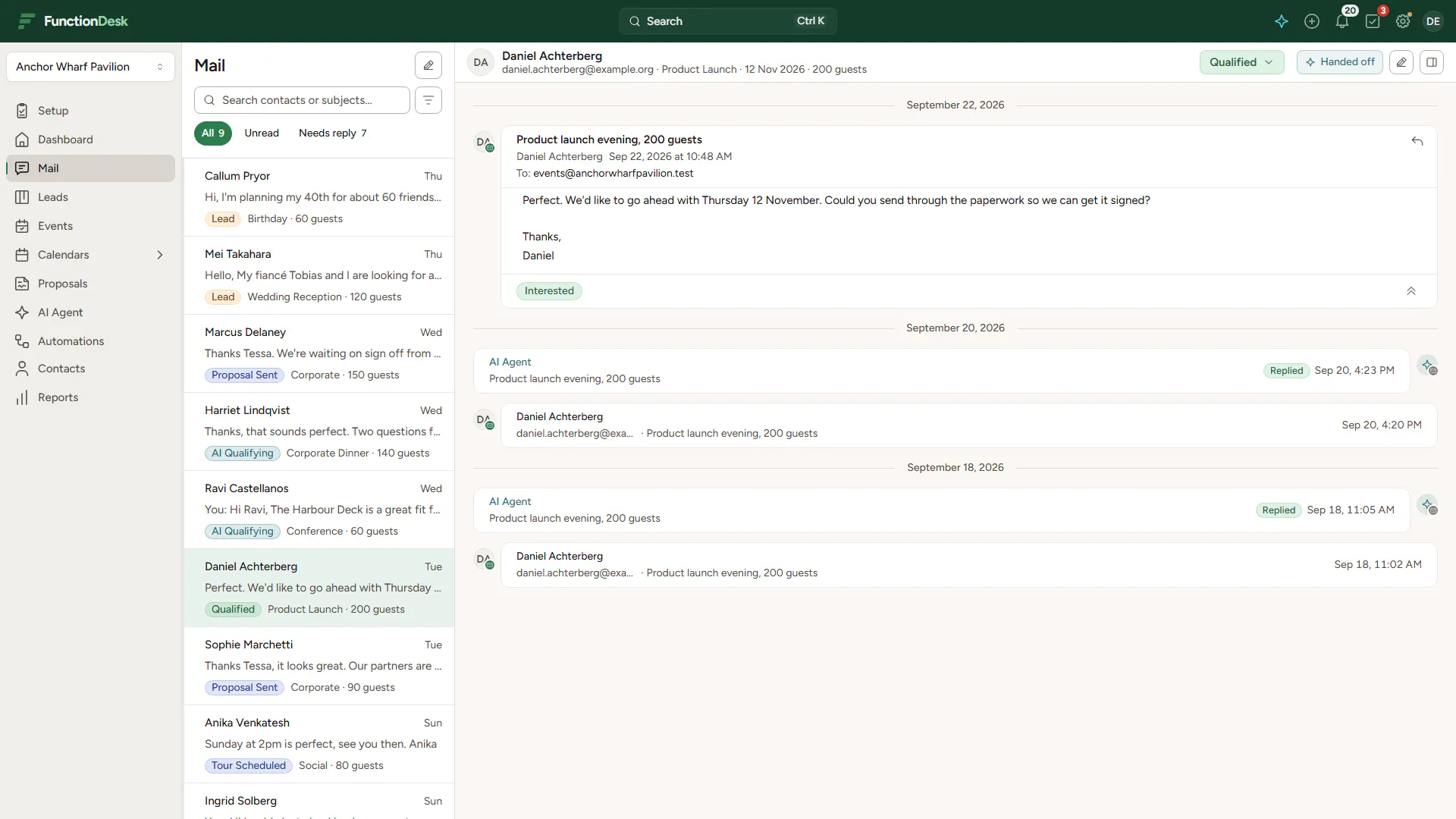Open the notifications bell
The image size is (1456, 819).
point(1342,21)
